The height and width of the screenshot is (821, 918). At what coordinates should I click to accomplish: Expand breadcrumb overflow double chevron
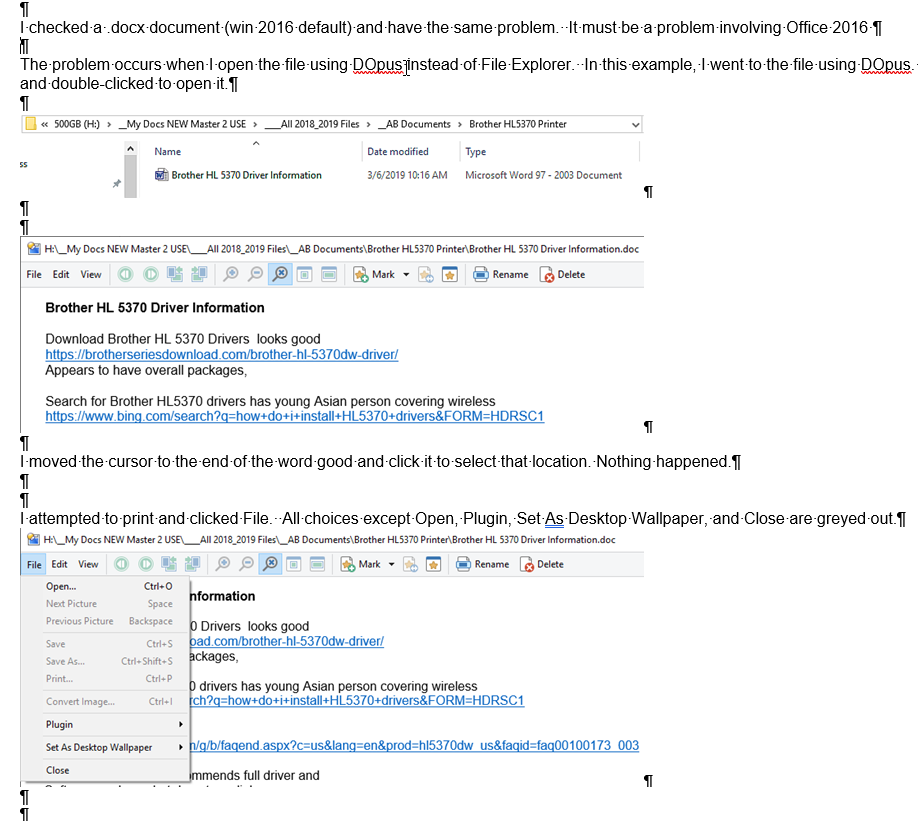click(x=44, y=124)
